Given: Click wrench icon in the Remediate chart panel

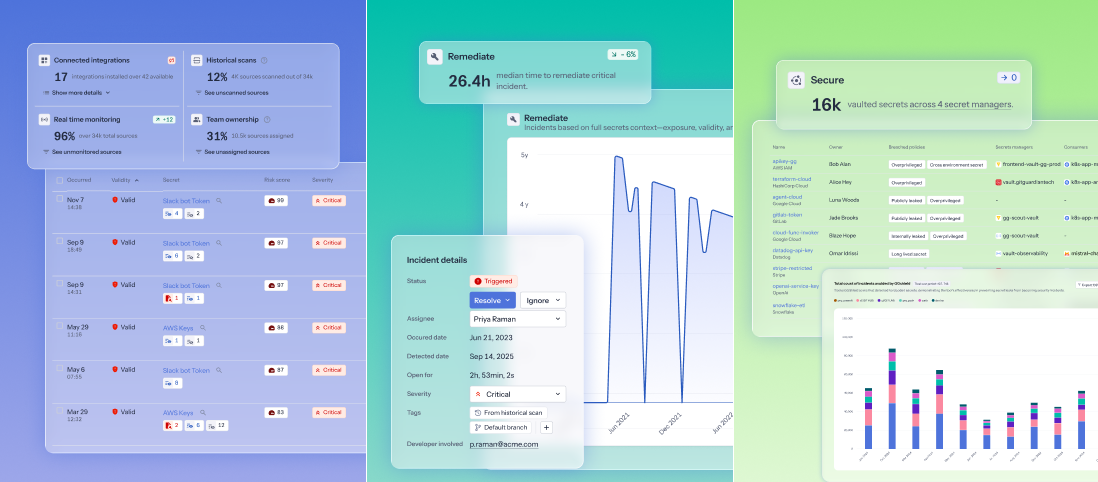Looking at the screenshot, I should [x=513, y=119].
